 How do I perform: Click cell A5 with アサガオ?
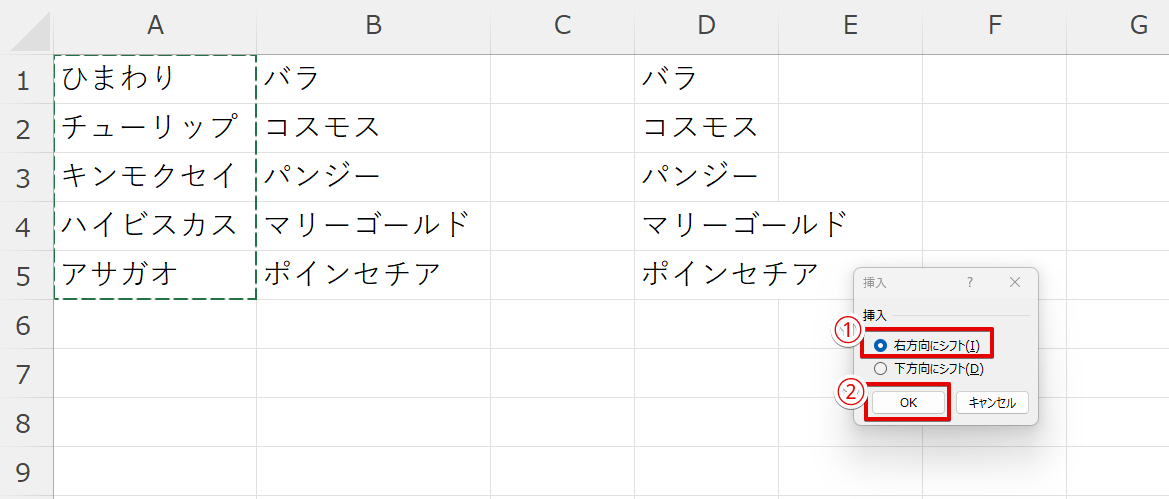click(x=155, y=275)
